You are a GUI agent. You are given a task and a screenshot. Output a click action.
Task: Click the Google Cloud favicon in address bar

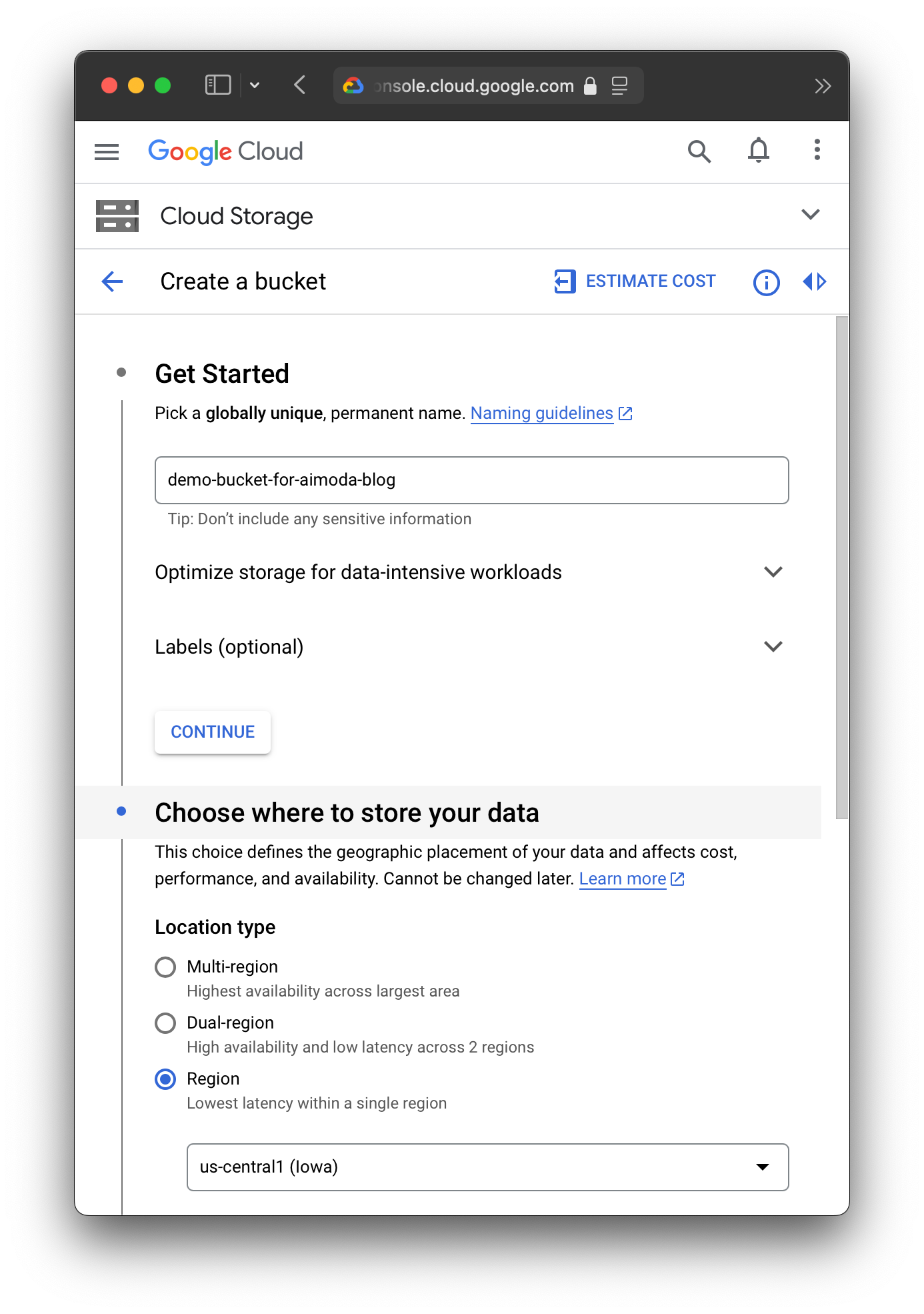click(x=353, y=85)
